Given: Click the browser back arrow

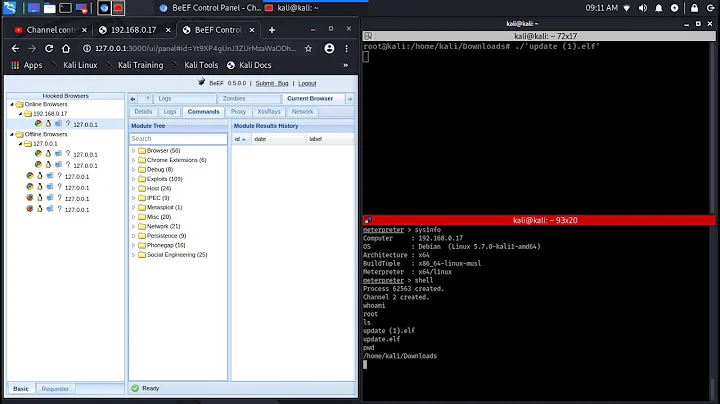Looking at the screenshot, I should [15, 48].
